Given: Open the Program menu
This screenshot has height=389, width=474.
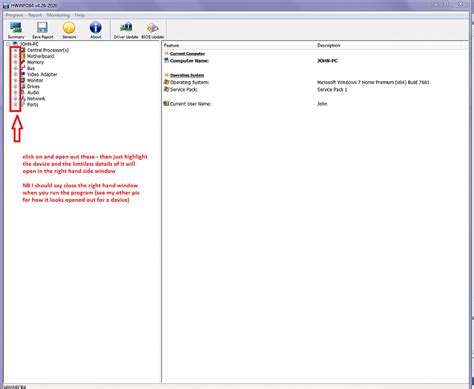Looking at the screenshot, I should pyautogui.click(x=14, y=15).
